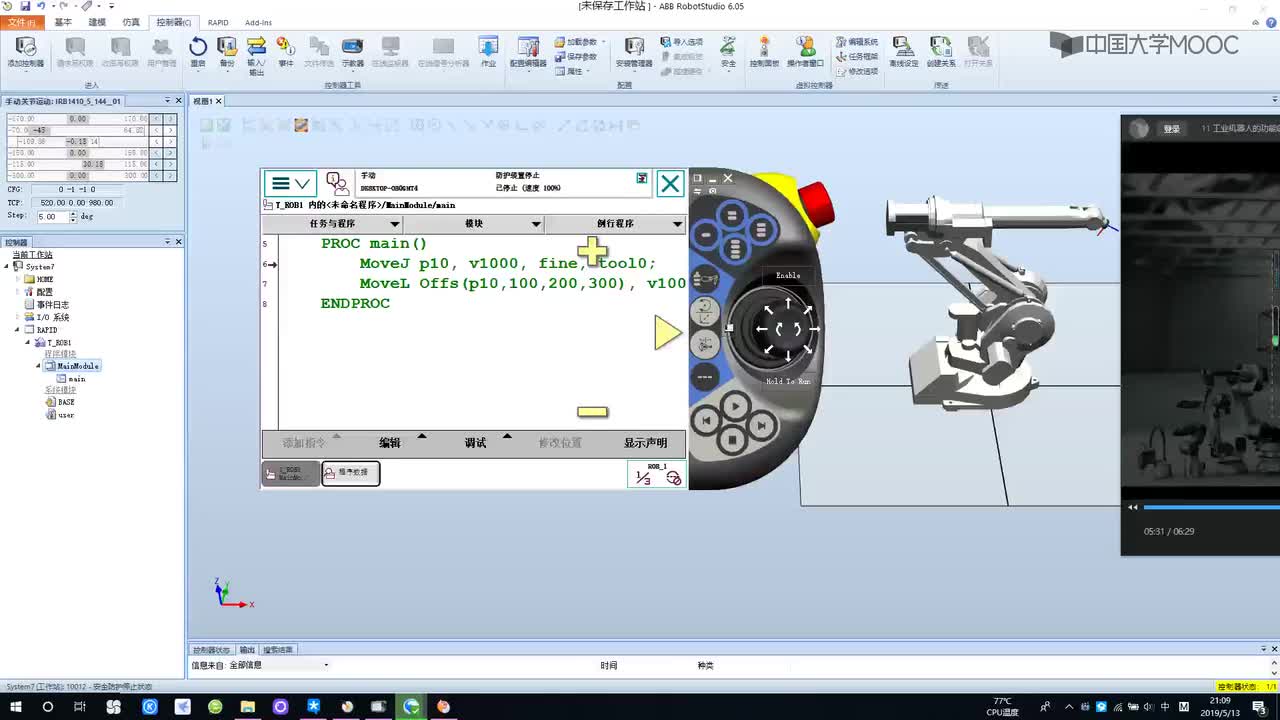
Task: Switch to the RAPID ribbon tab
Action: [218, 21]
